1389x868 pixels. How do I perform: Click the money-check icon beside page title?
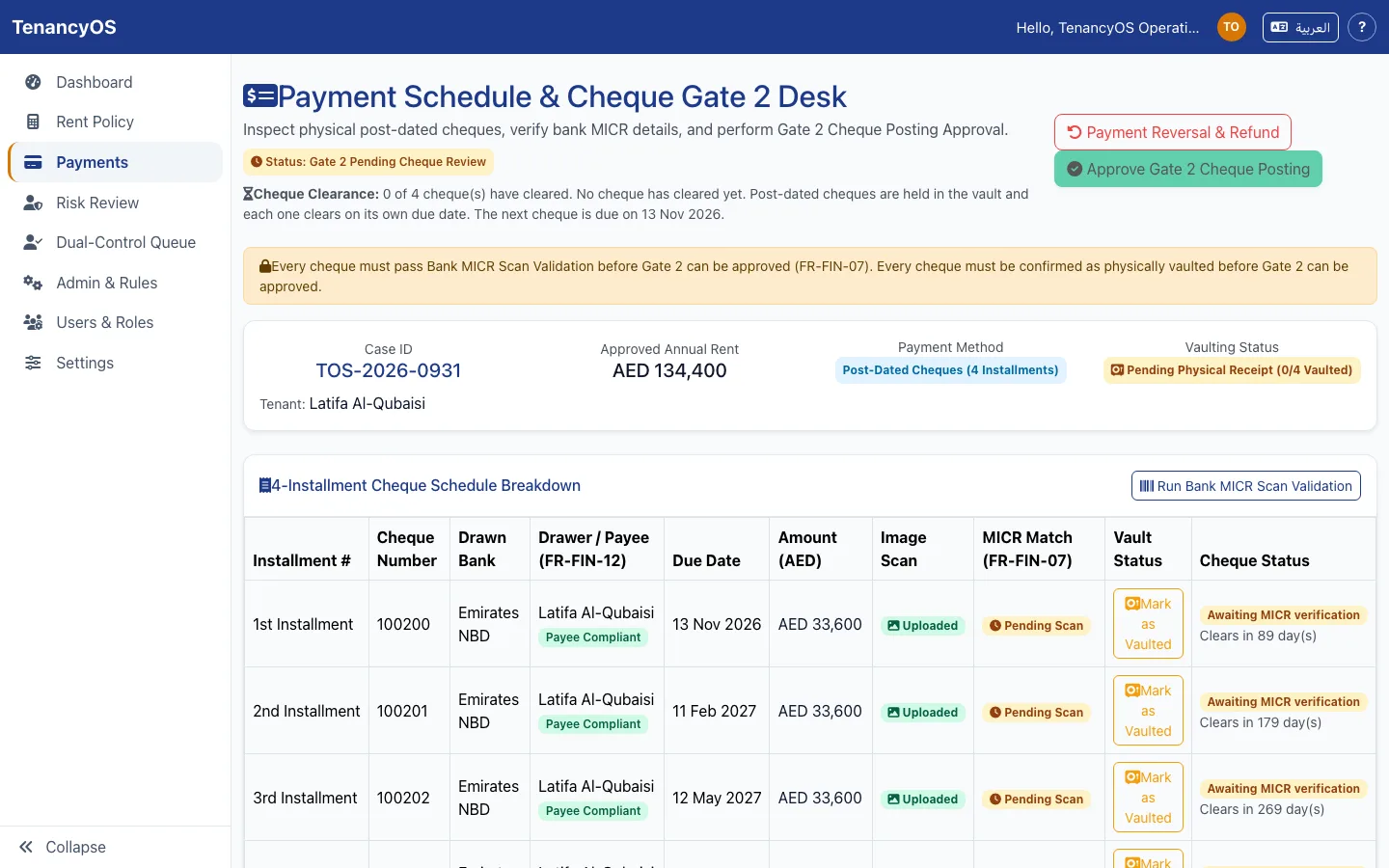pyautogui.click(x=259, y=95)
